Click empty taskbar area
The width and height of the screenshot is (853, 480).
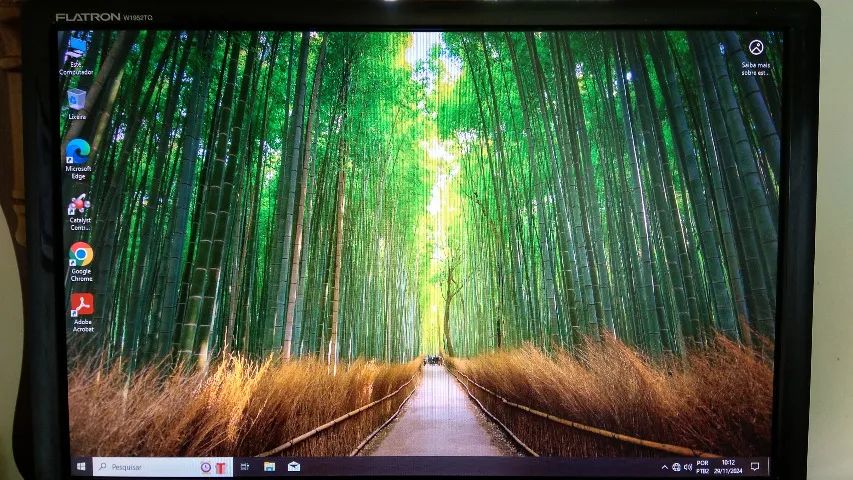[x=480, y=467]
